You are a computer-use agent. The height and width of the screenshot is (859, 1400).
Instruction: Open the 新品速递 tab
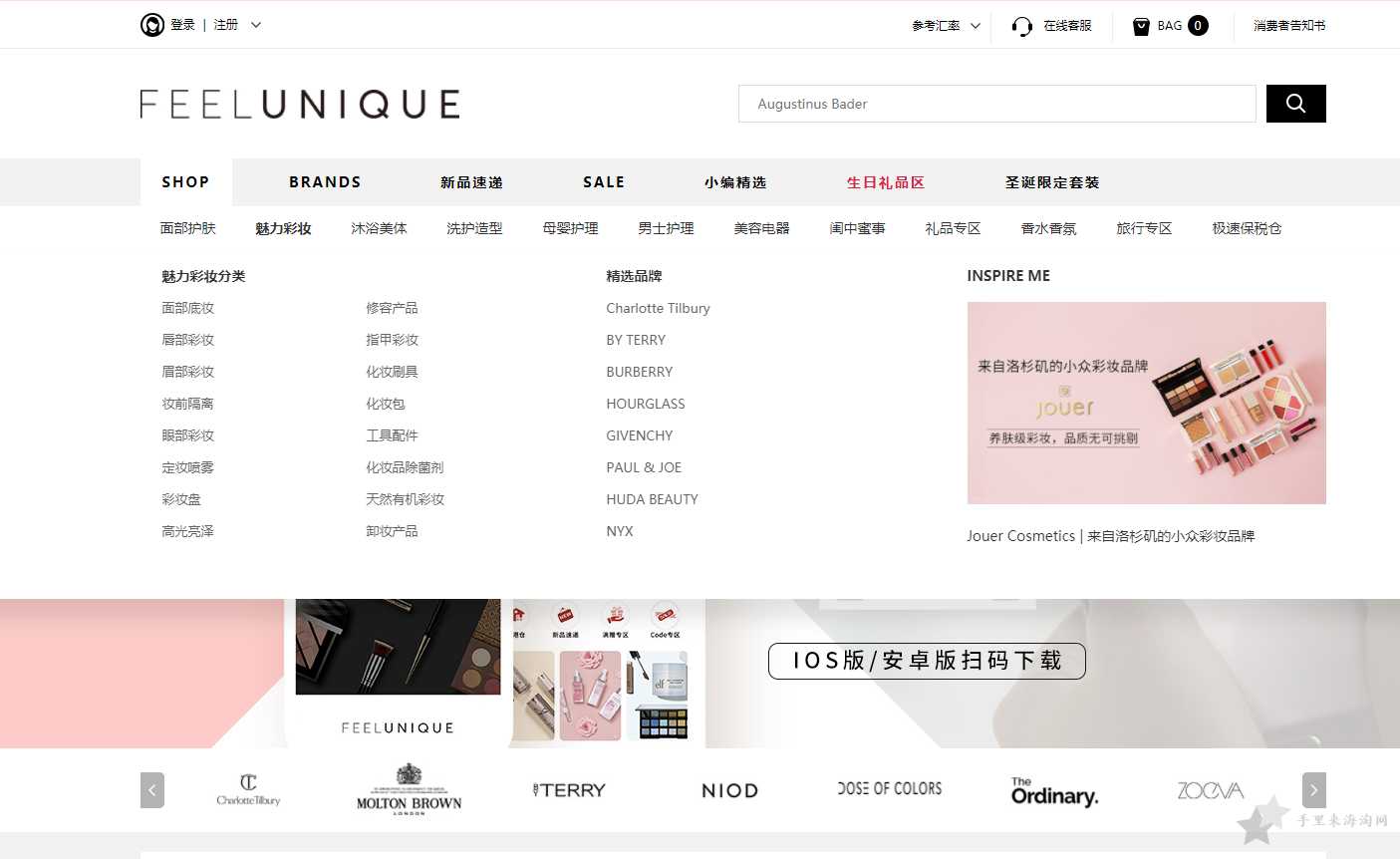pos(471,182)
